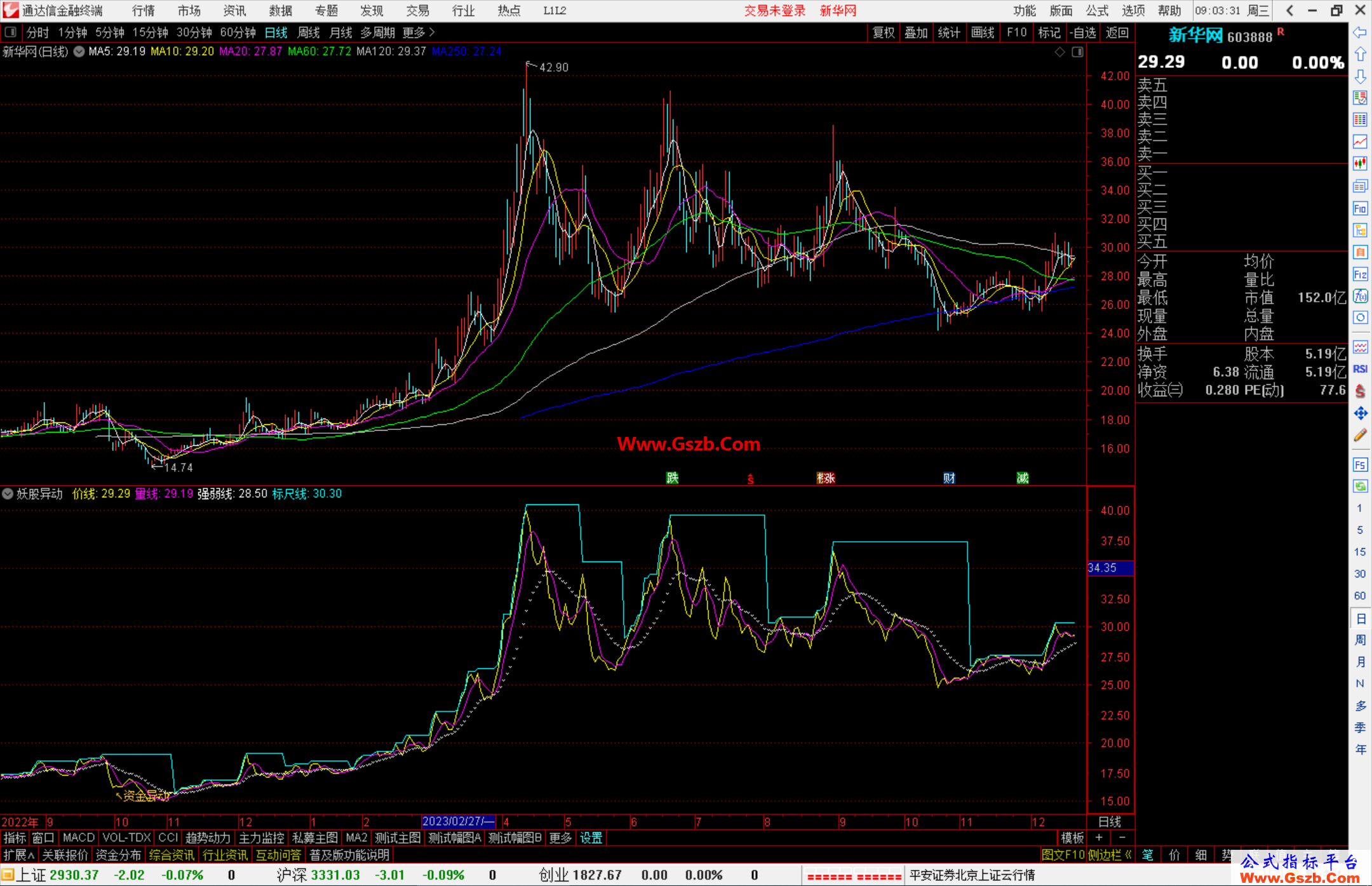Open the intraday line chart icon
1372x886 pixels.
pyautogui.click(x=1360, y=142)
